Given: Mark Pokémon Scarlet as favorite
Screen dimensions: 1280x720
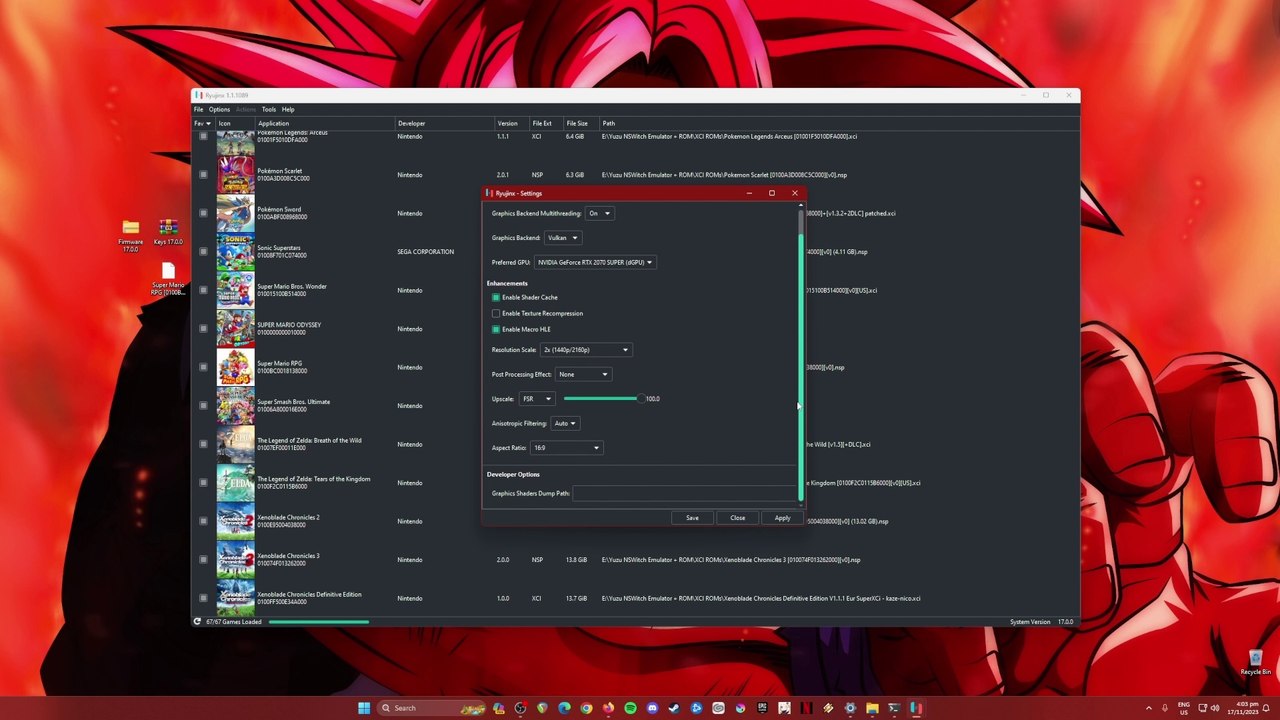Looking at the screenshot, I should (203, 175).
